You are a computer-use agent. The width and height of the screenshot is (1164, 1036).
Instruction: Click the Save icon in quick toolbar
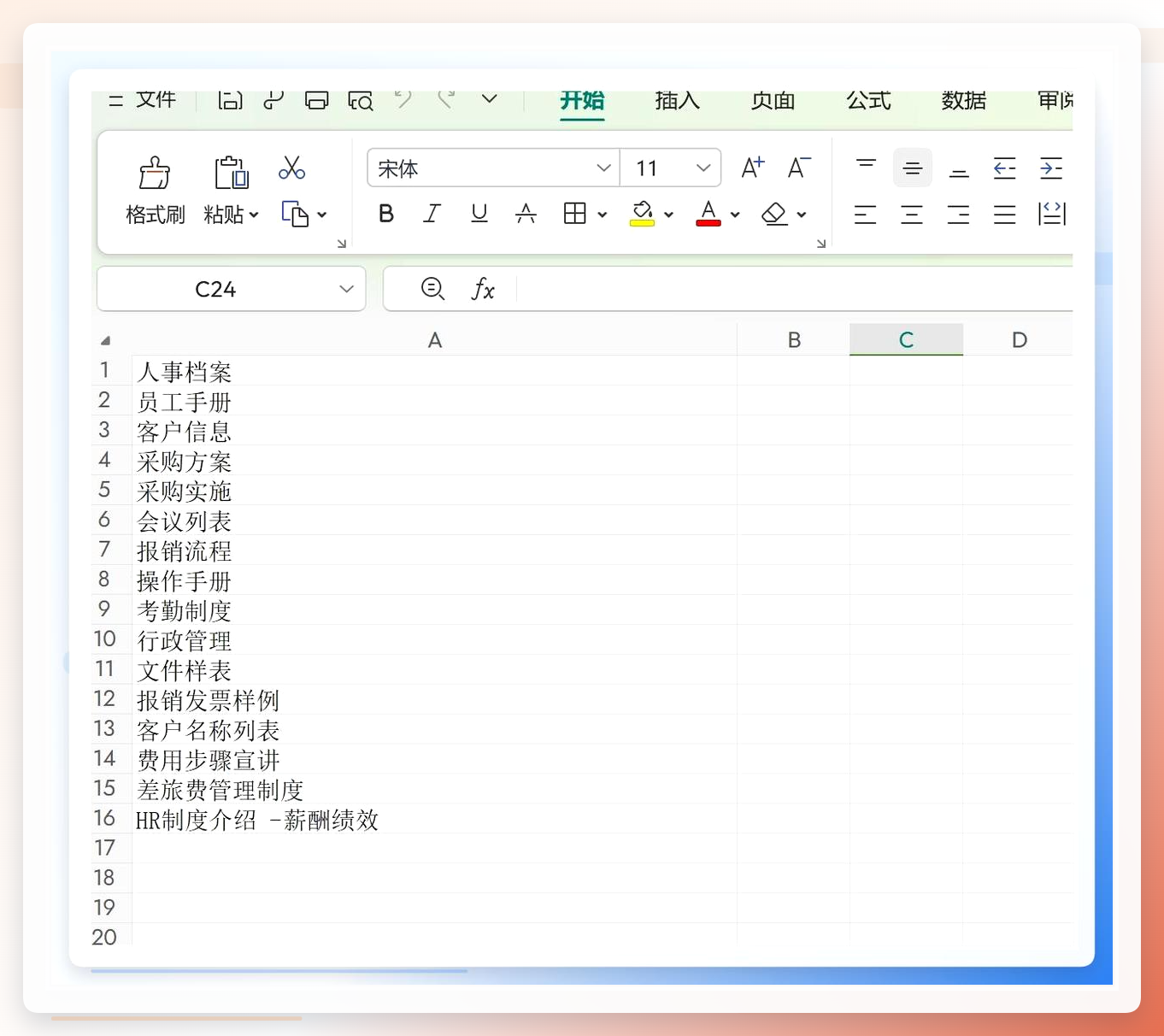[230, 100]
